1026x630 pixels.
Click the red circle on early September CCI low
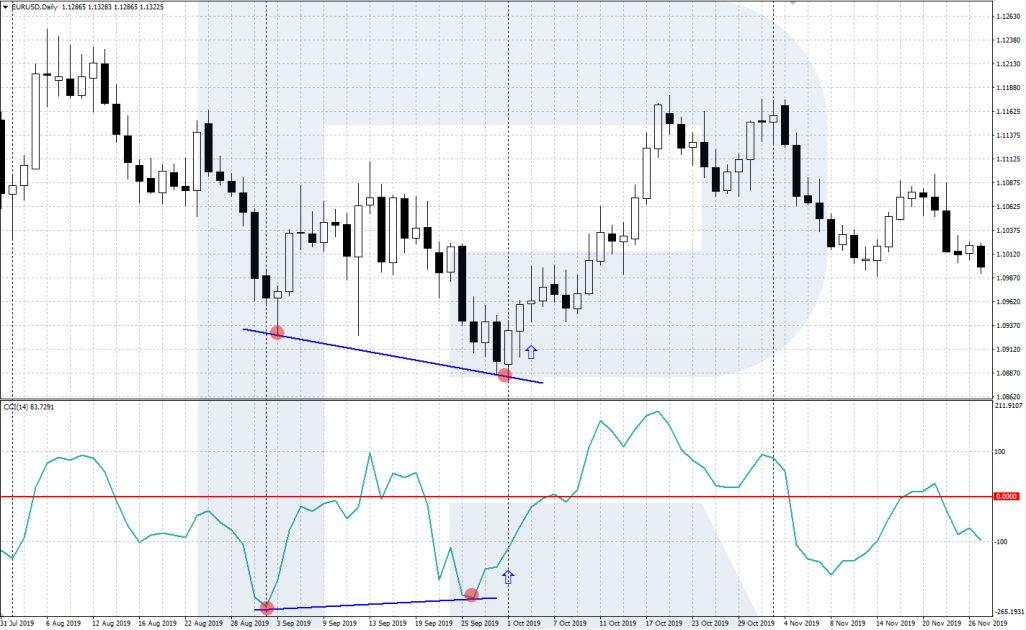tap(266, 607)
